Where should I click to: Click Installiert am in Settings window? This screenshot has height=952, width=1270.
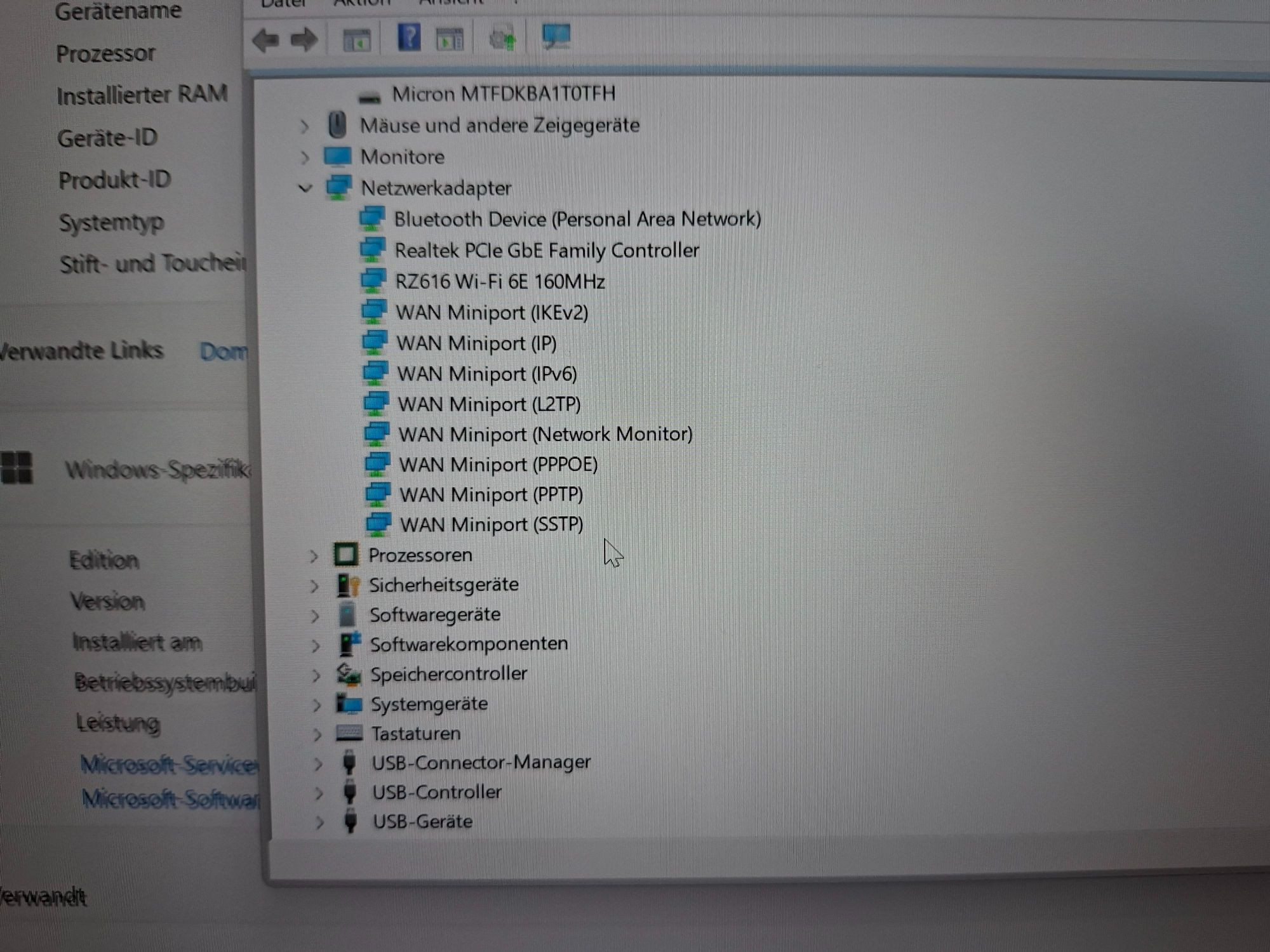click(137, 642)
